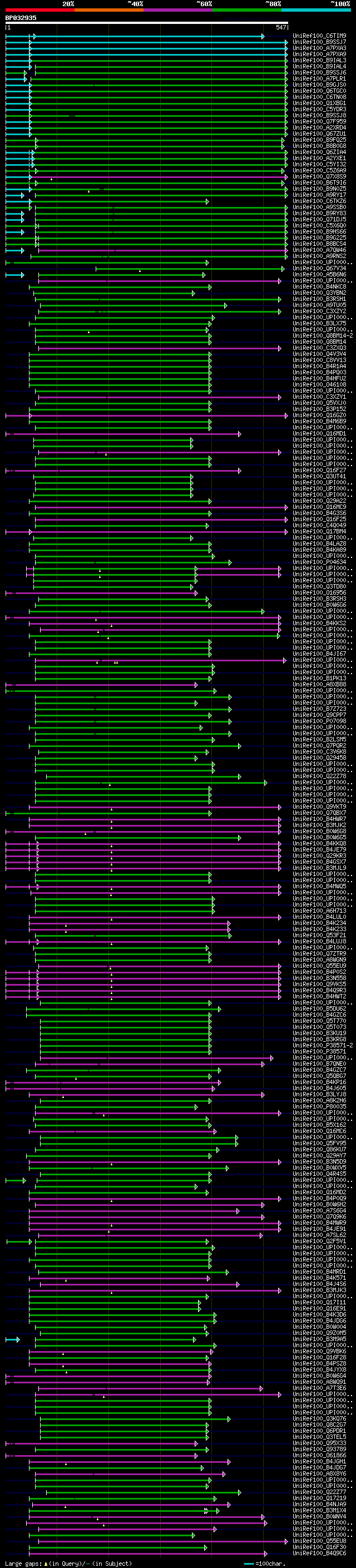Select the UniRef100_Q71DJ5 label
This screenshot has width=356, height=1568.
pyautogui.click(x=319, y=220)
